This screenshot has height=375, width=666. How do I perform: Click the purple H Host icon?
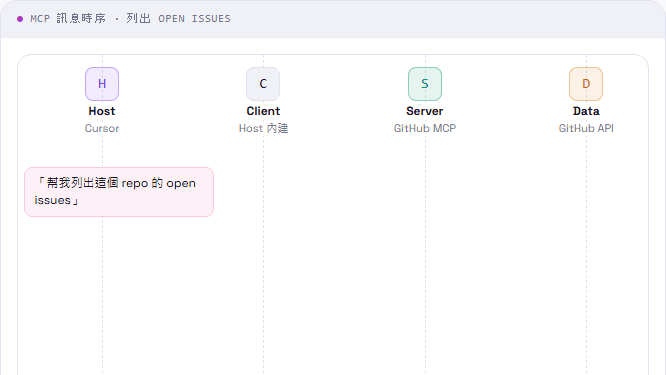point(102,84)
